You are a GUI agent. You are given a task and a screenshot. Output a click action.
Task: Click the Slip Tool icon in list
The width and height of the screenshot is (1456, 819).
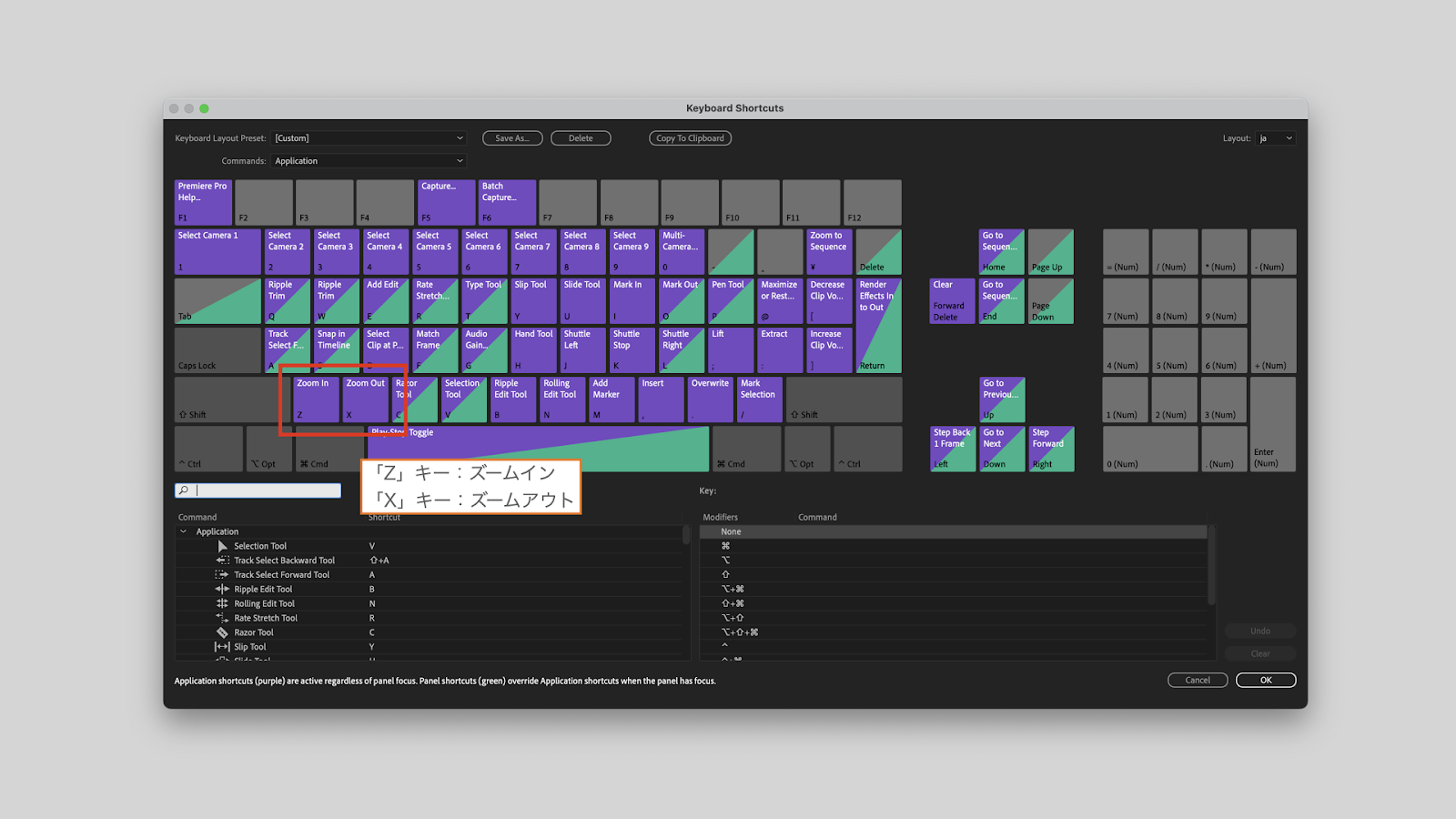pos(222,647)
